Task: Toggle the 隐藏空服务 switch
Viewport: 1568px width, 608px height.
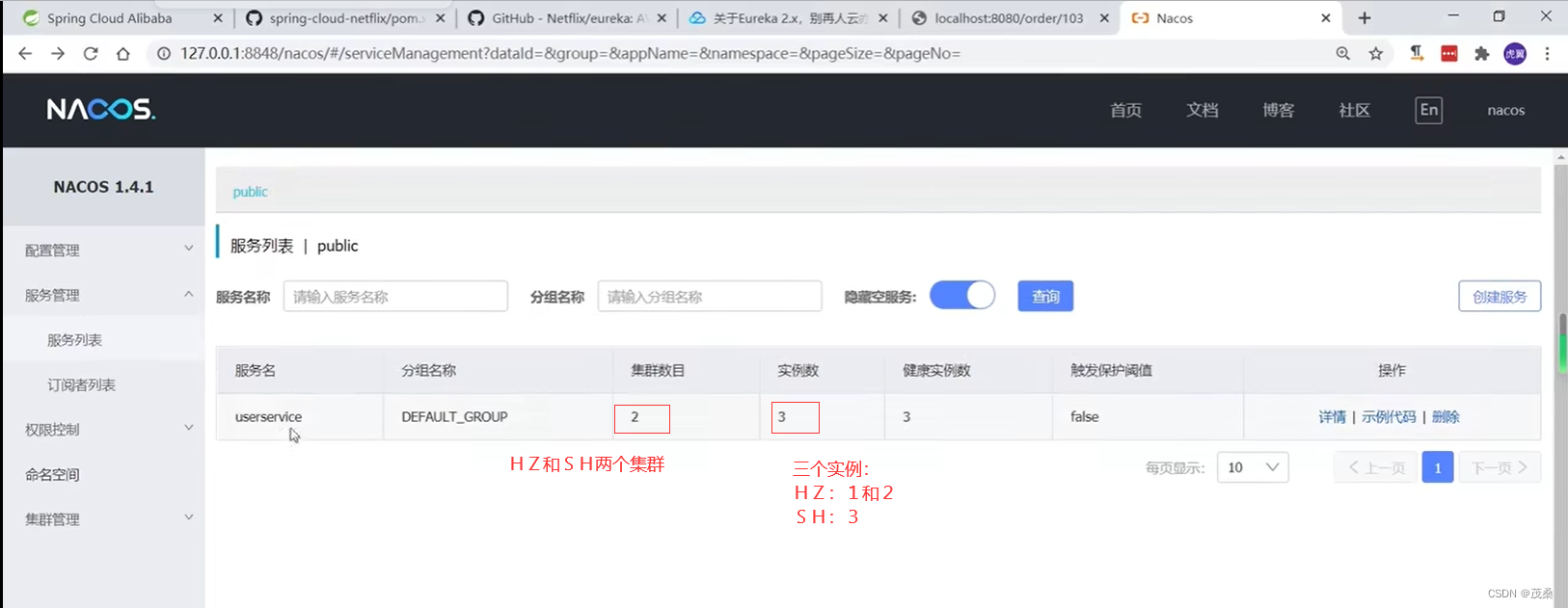Action: point(962,295)
